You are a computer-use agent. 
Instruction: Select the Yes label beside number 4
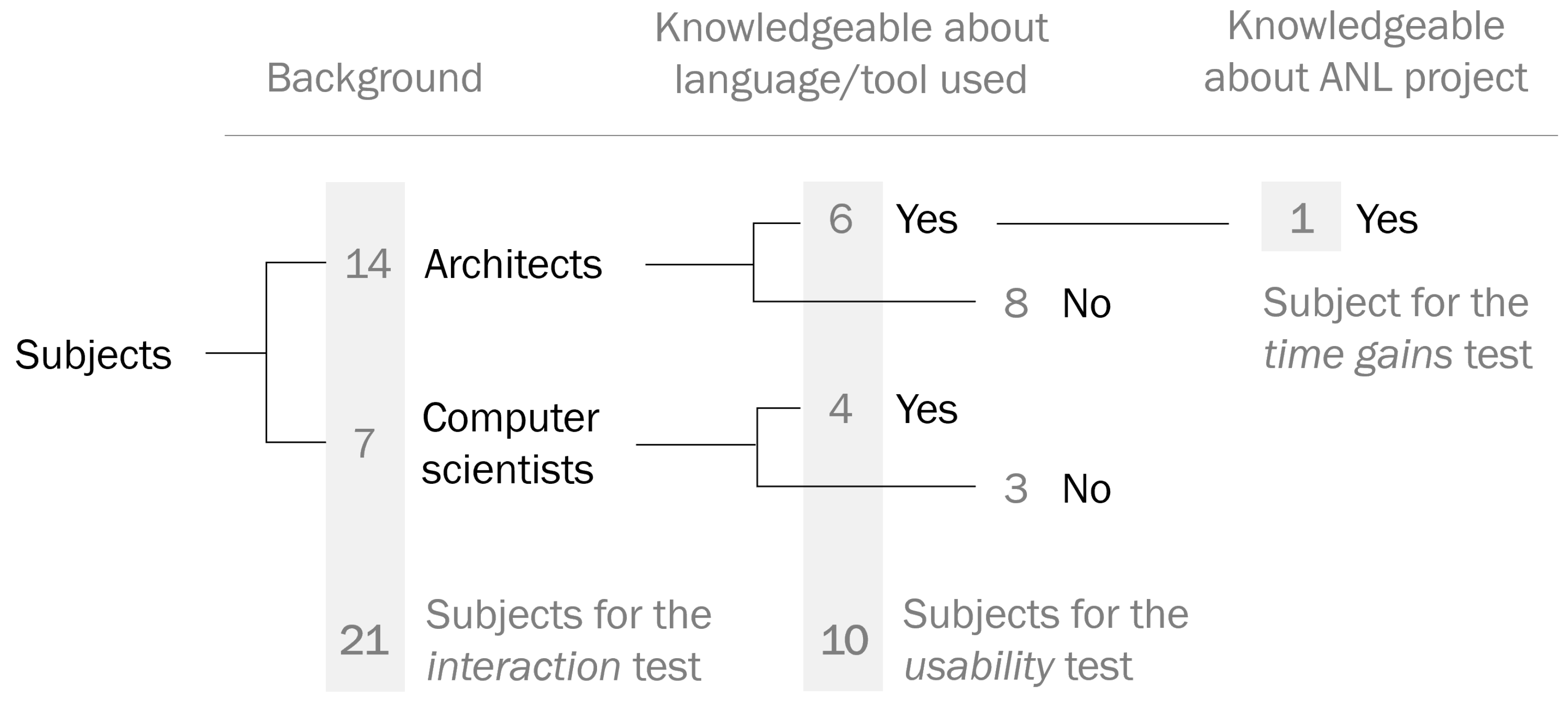(927, 409)
